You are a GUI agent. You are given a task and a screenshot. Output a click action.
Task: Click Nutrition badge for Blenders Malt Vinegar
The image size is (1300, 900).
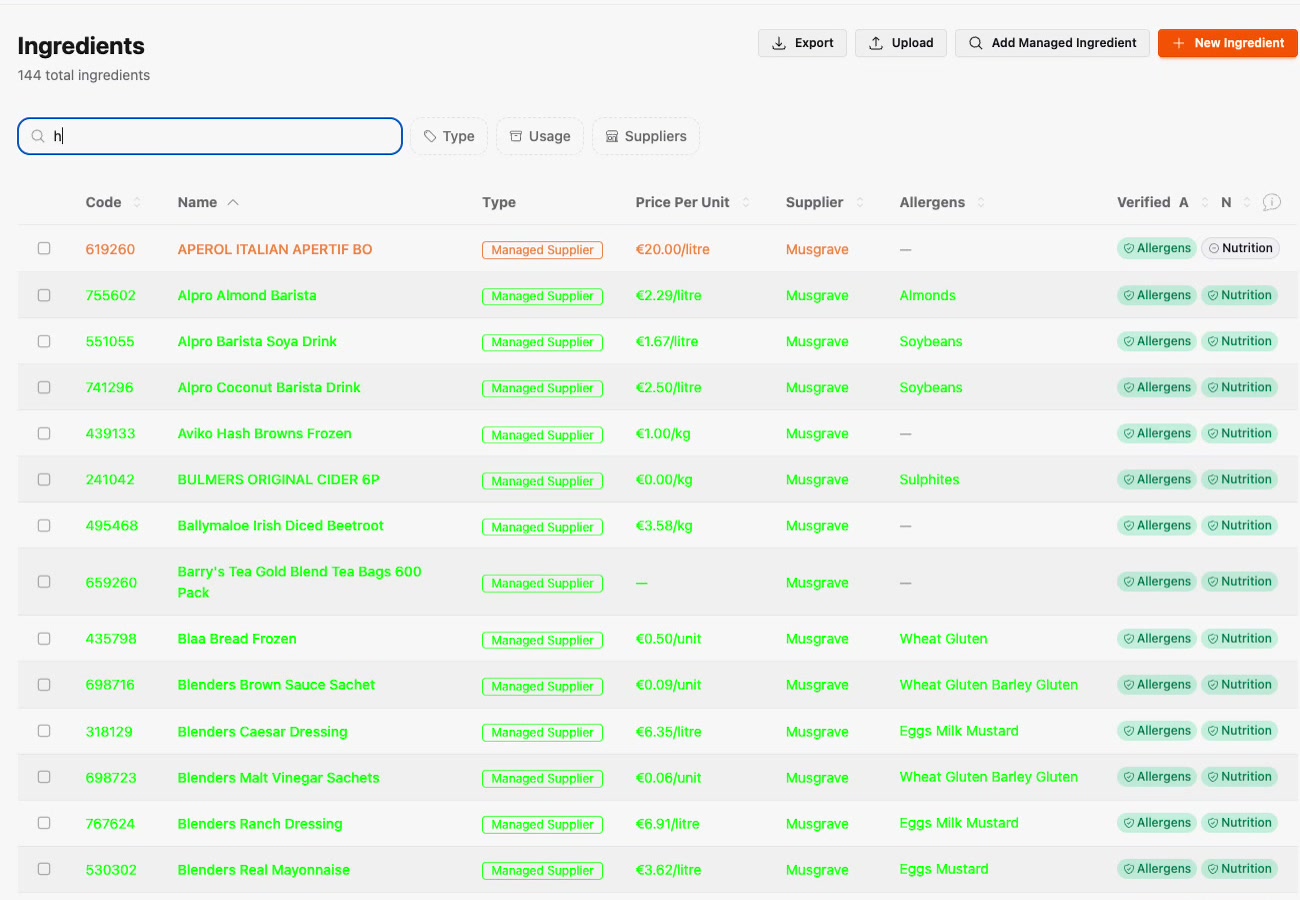coord(1240,776)
